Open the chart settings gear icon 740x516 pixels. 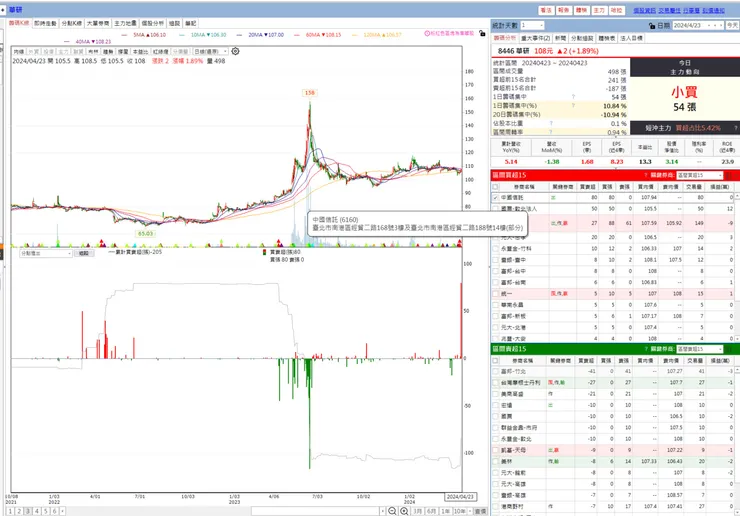[235, 51]
